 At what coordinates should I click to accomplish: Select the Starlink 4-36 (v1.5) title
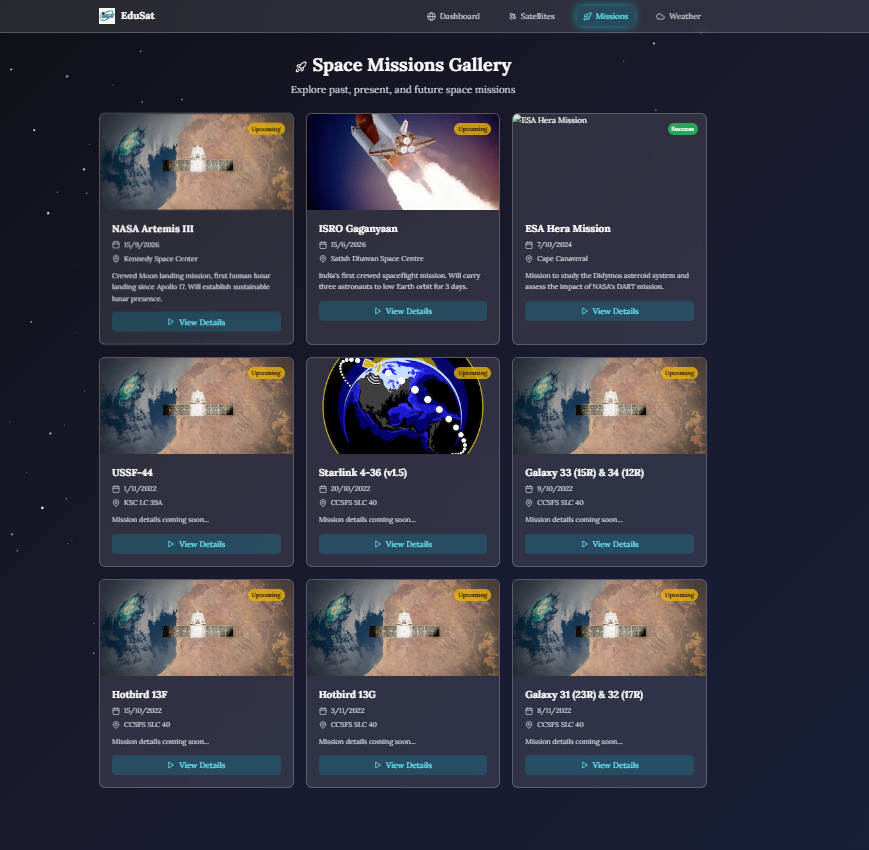click(x=362, y=473)
